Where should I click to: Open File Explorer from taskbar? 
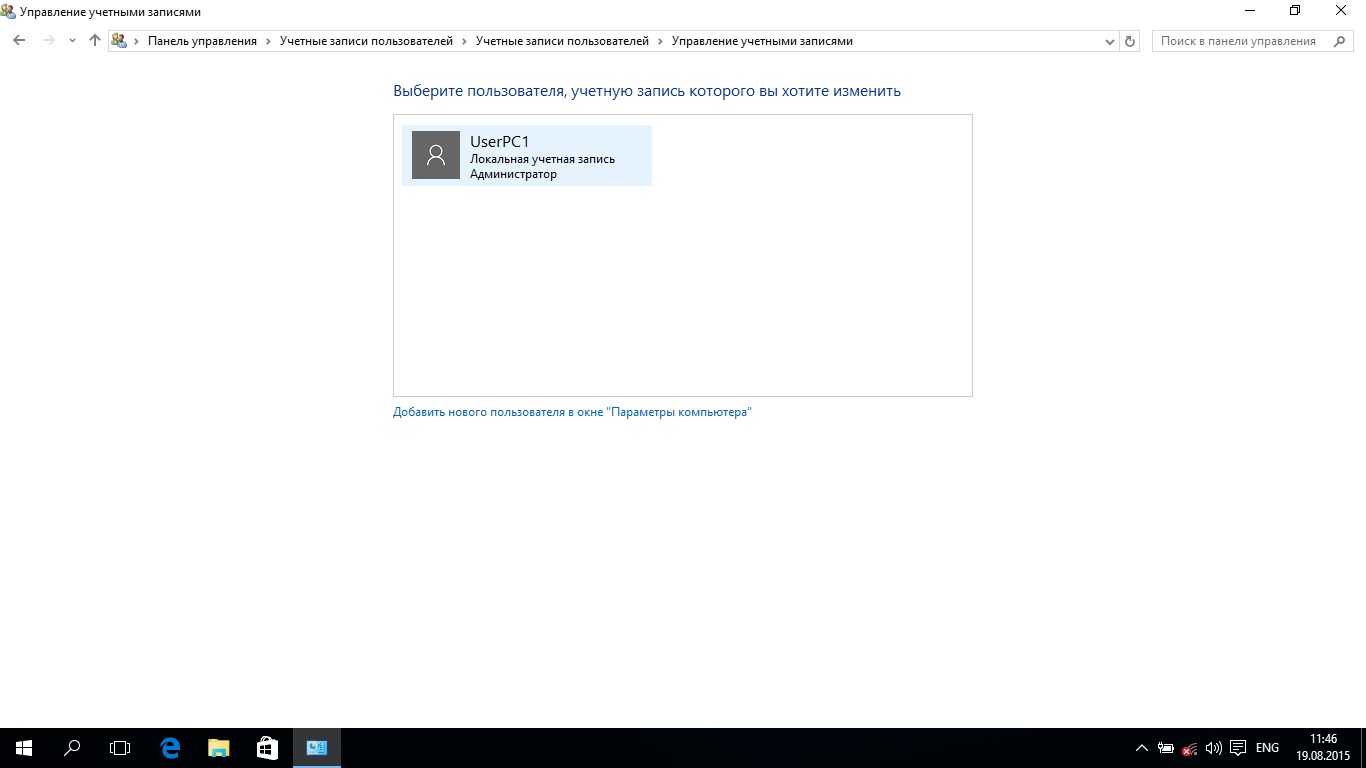click(218, 748)
